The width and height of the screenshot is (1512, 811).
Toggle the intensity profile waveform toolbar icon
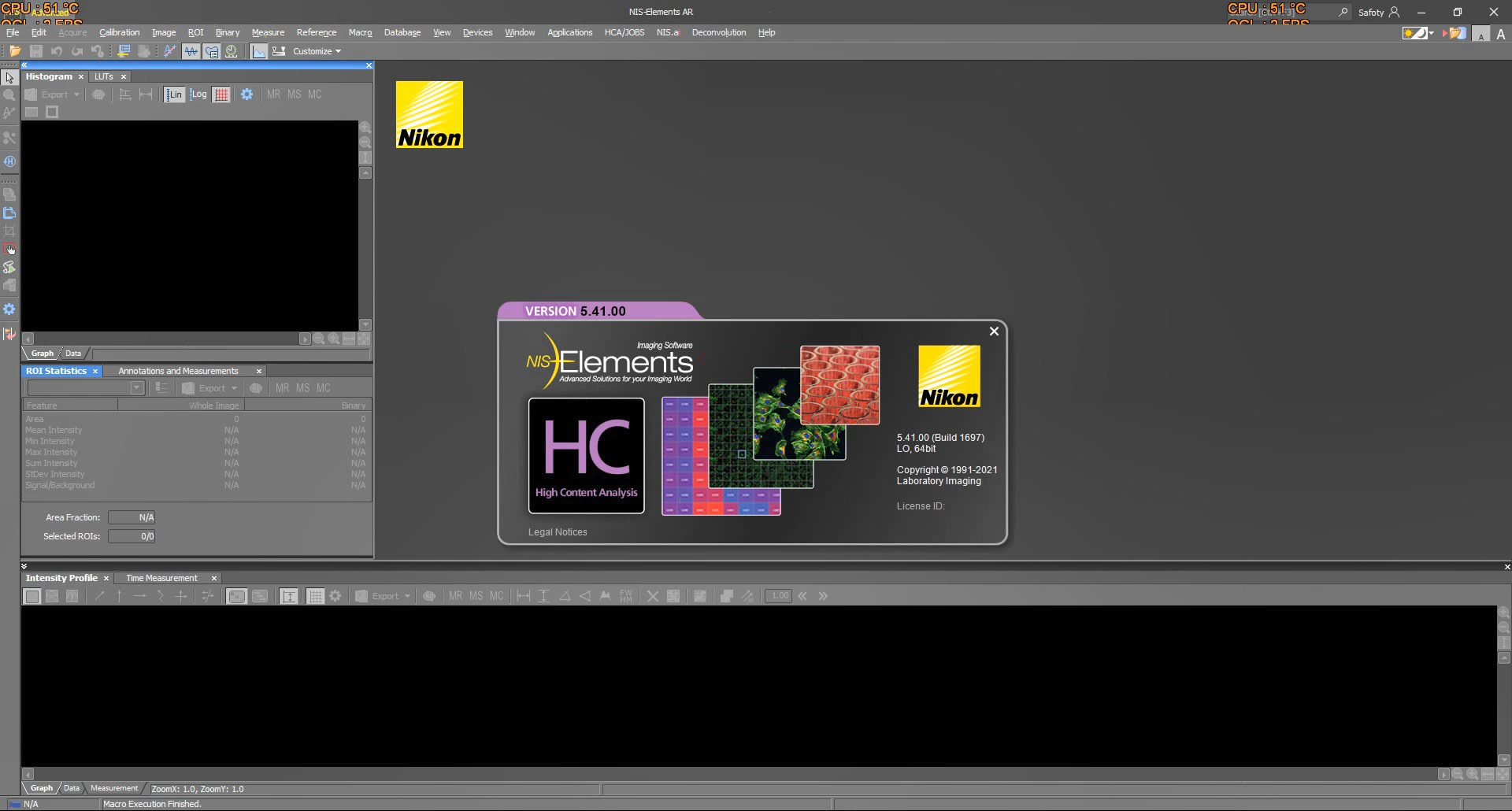click(191, 51)
